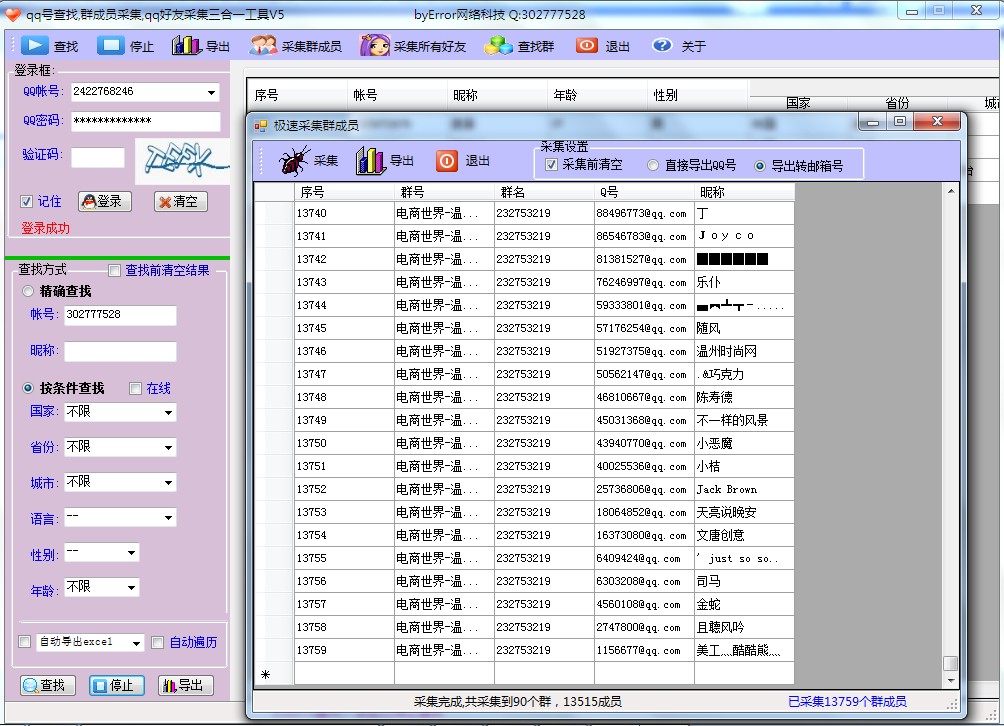1004x726 pixels.
Task: Click the 性别 column header in main window
Action: (x=697, y=95)
